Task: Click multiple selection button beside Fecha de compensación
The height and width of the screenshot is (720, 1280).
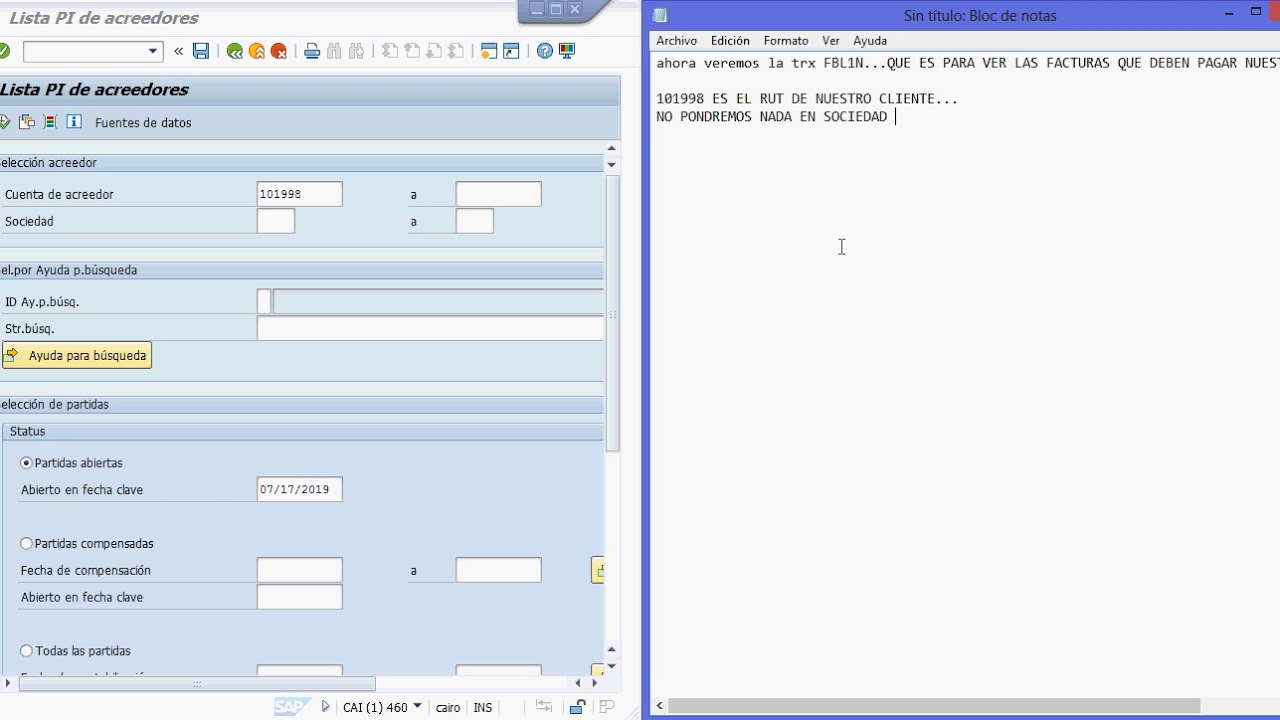Action: click(x=598, y=570)
